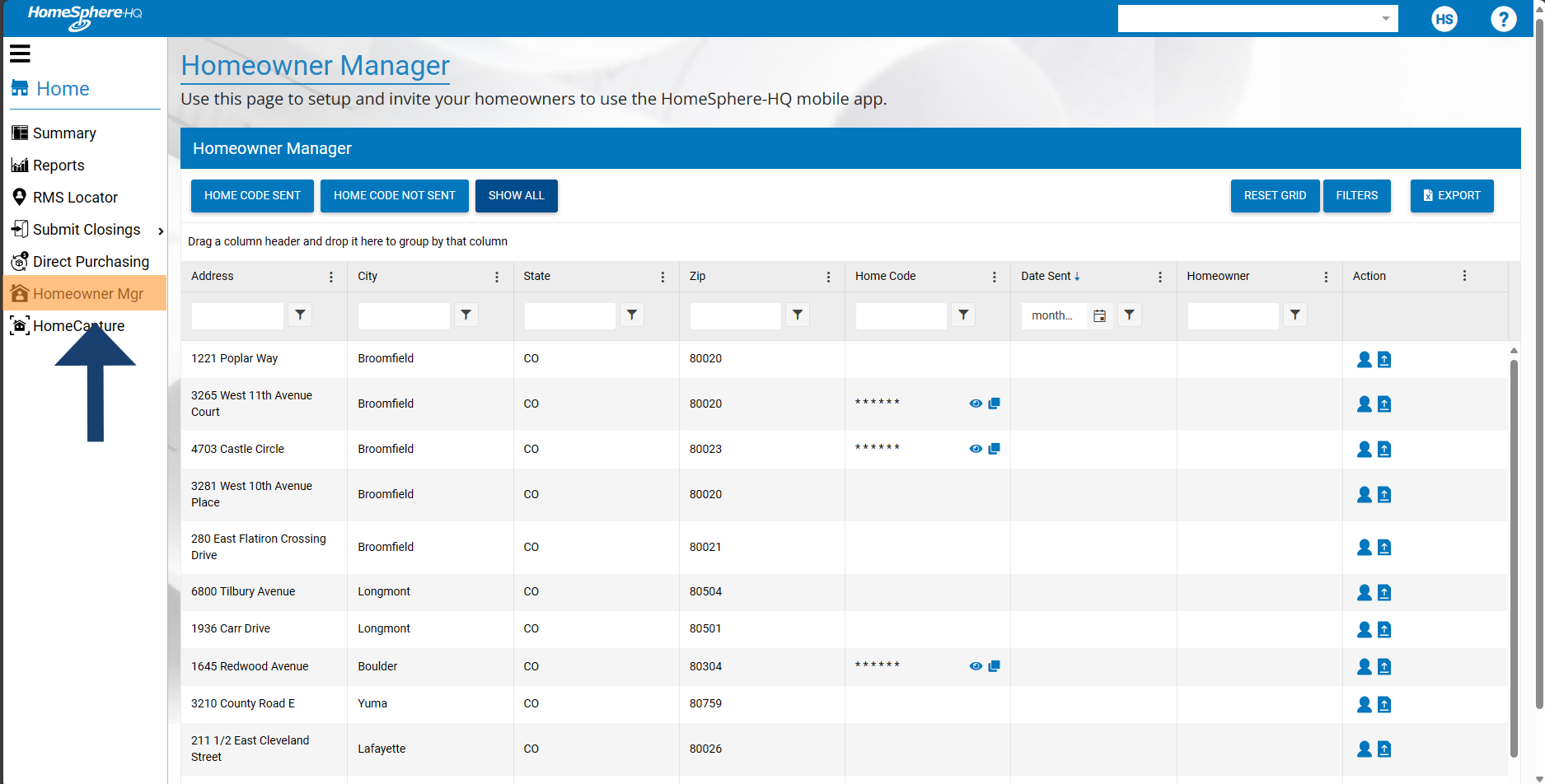The width and height of the screenshot is (1545, 784).
Task: Reveal home code for 1645 Redwood Avenue
Action: pyautogui.click(x=976, y=666)
